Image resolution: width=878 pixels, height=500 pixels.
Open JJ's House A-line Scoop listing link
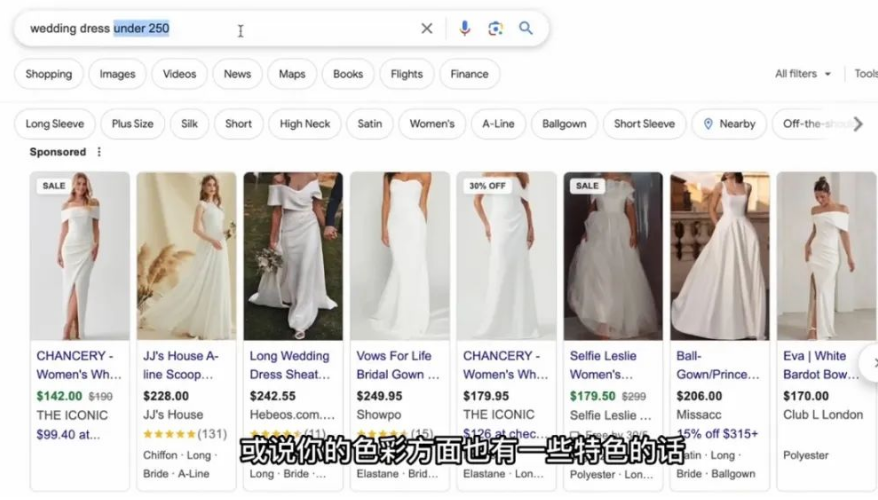pyautogui.click(x=180, y=365)
